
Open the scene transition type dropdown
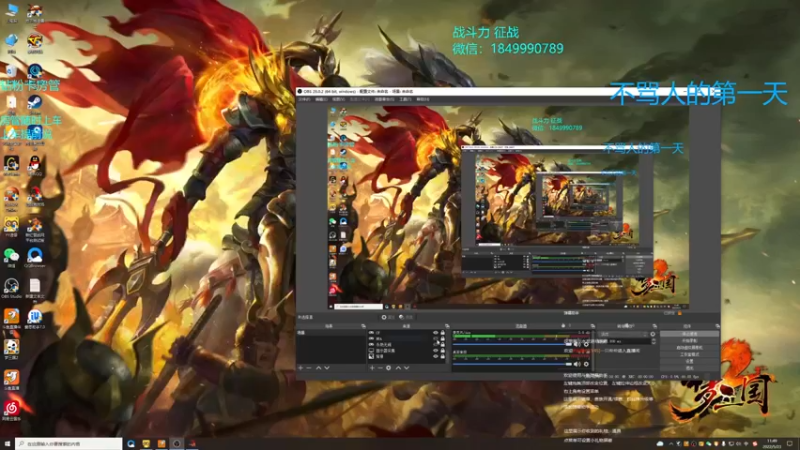point(622,334)
